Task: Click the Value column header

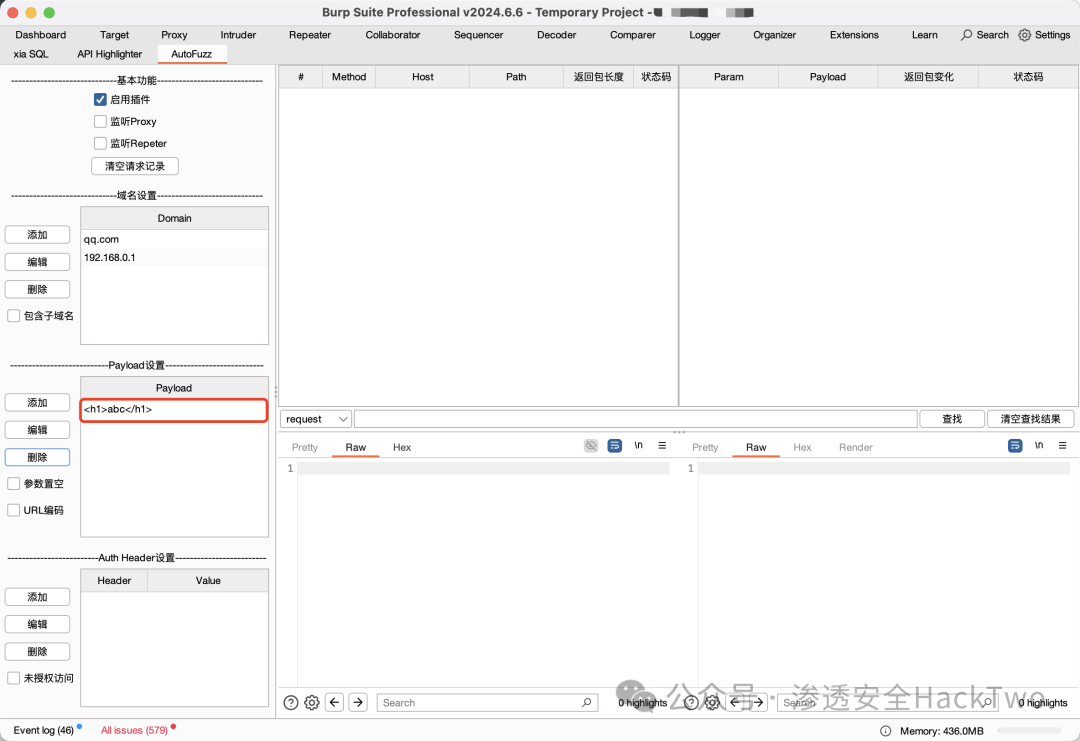Action: 208,581
